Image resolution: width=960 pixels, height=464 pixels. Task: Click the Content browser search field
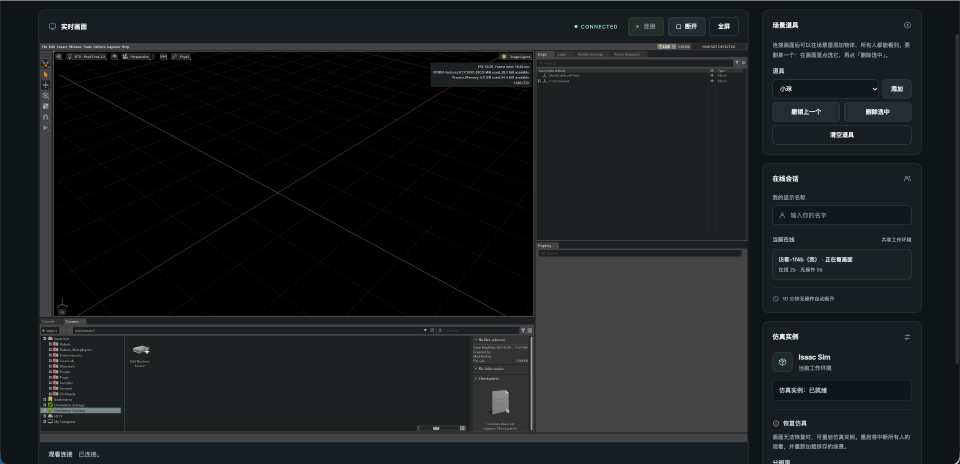coord(478,331)
